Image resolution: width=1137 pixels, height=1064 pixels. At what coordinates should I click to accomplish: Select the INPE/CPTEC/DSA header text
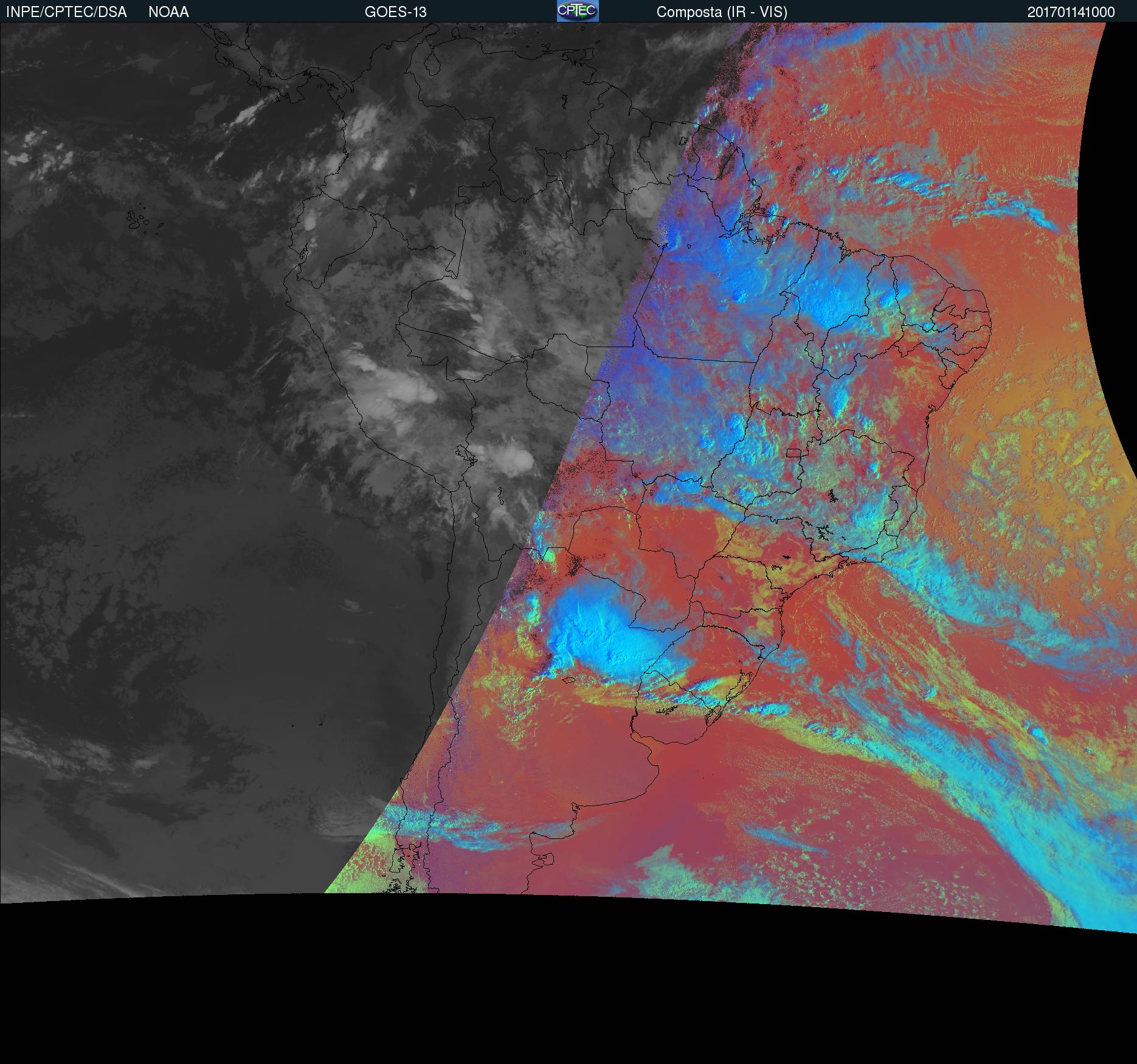click(x=66, y=12)
